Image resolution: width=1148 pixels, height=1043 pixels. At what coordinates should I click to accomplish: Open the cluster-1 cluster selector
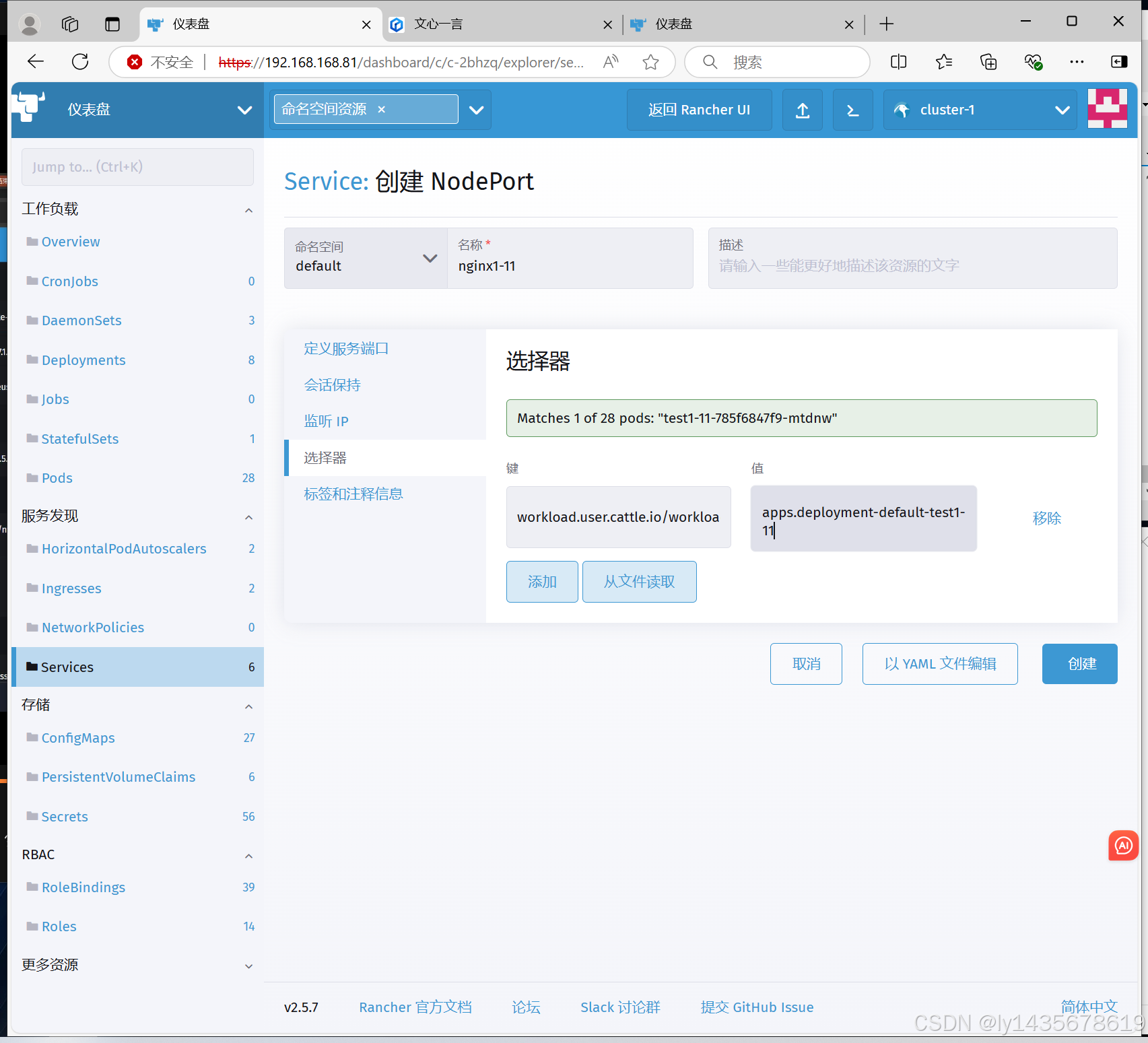tap(980, 110)
